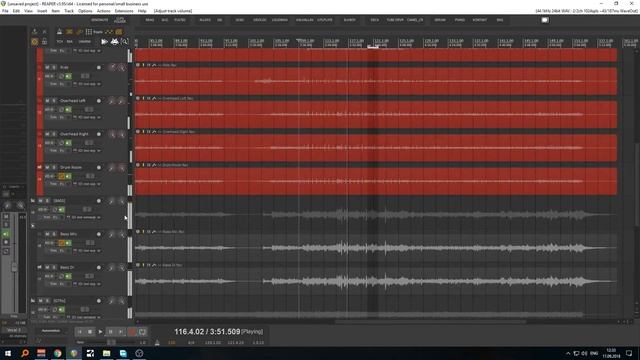
Task: Click the white arrow icon left of zoom tools
Action: (x=104, y=41)
